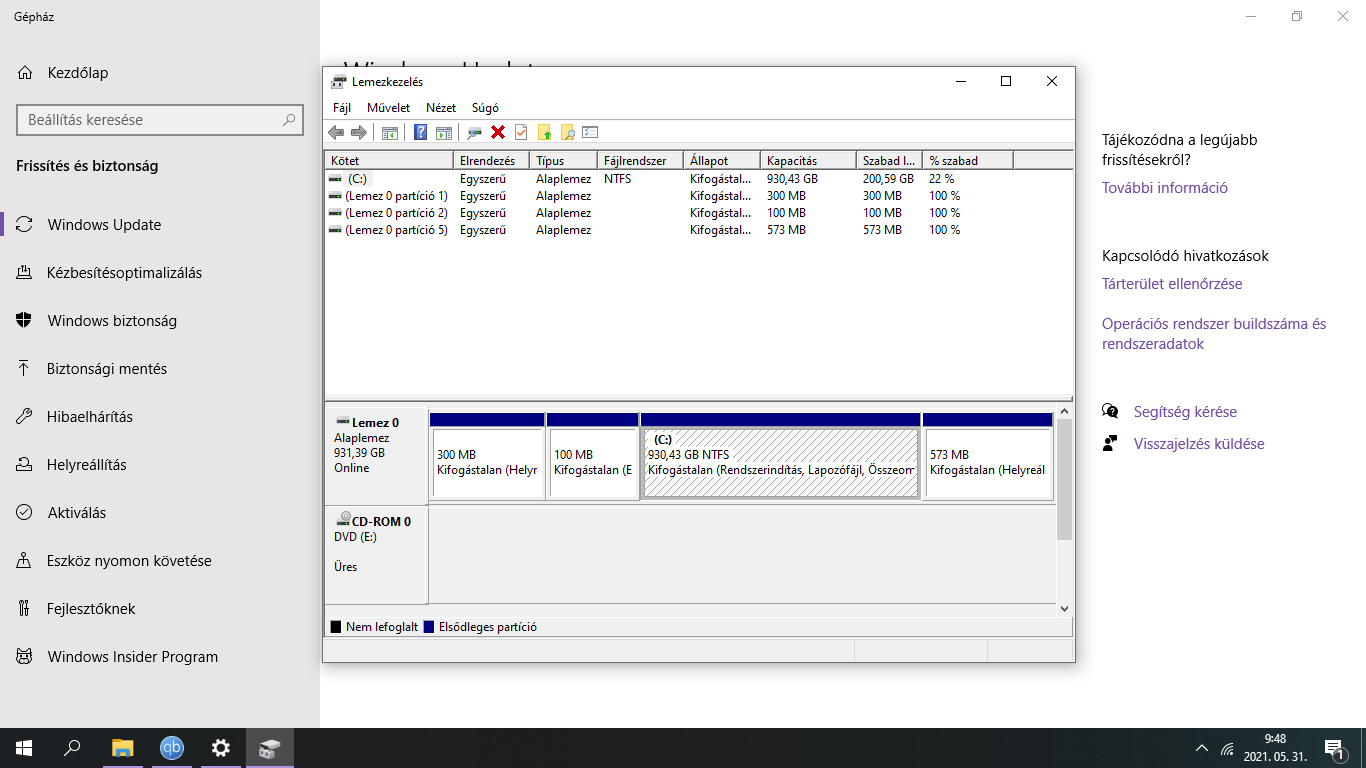Open taskbar search magnifier
The height and width of the screenshot is (768, 1366).
[x=72, y=748]
